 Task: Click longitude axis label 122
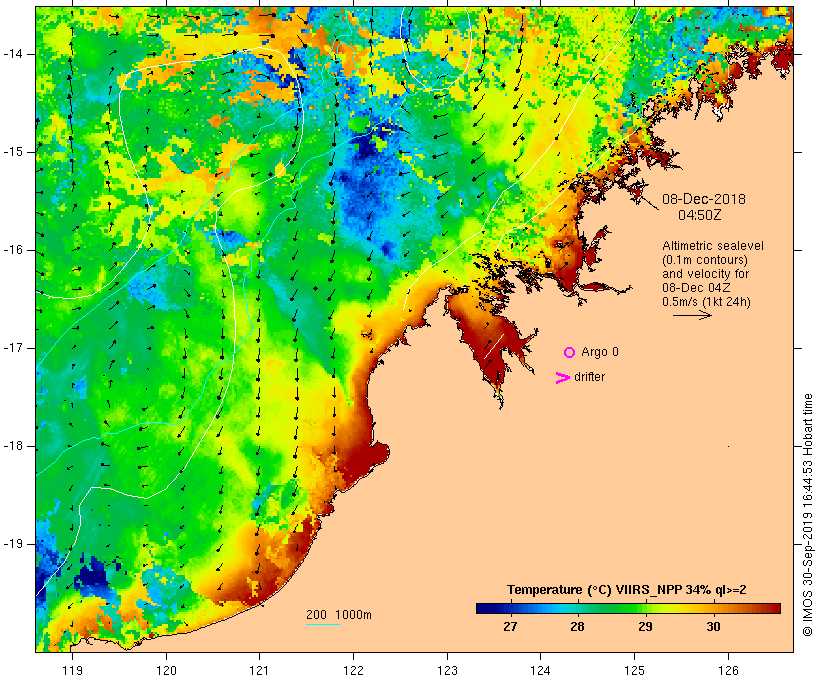pos(354,670)
